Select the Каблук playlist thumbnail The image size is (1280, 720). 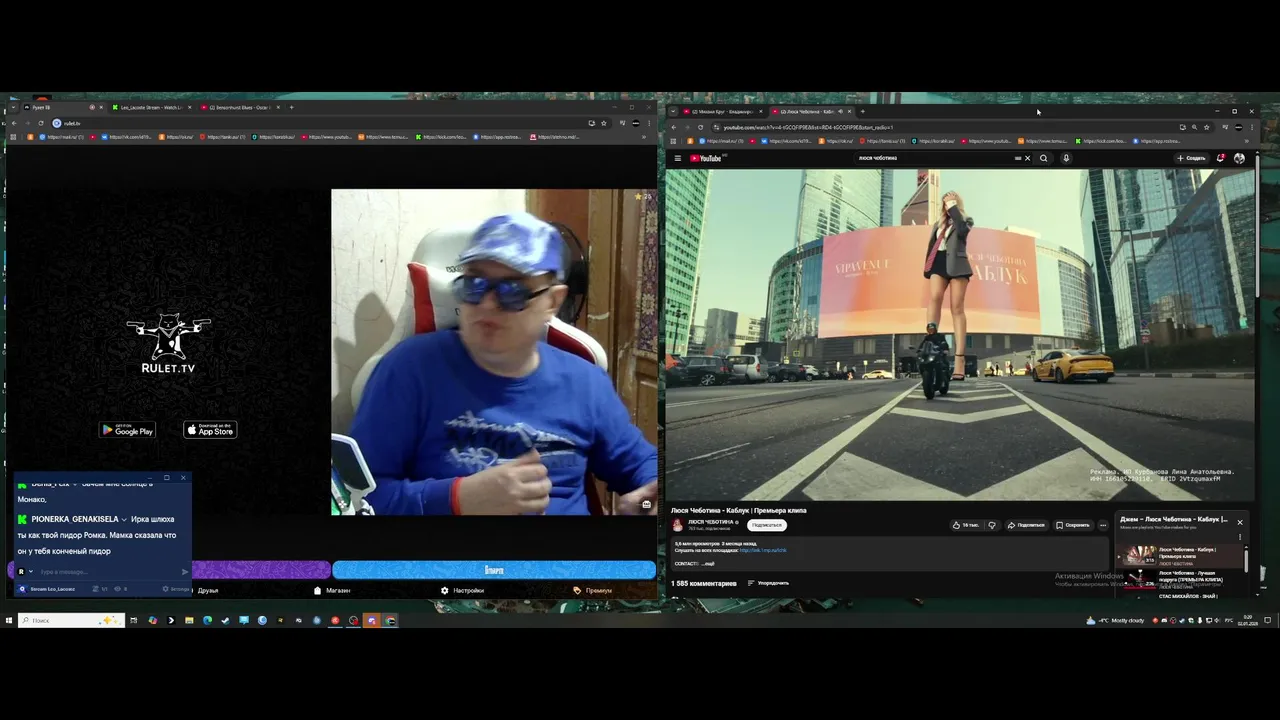pos(1138,554)
